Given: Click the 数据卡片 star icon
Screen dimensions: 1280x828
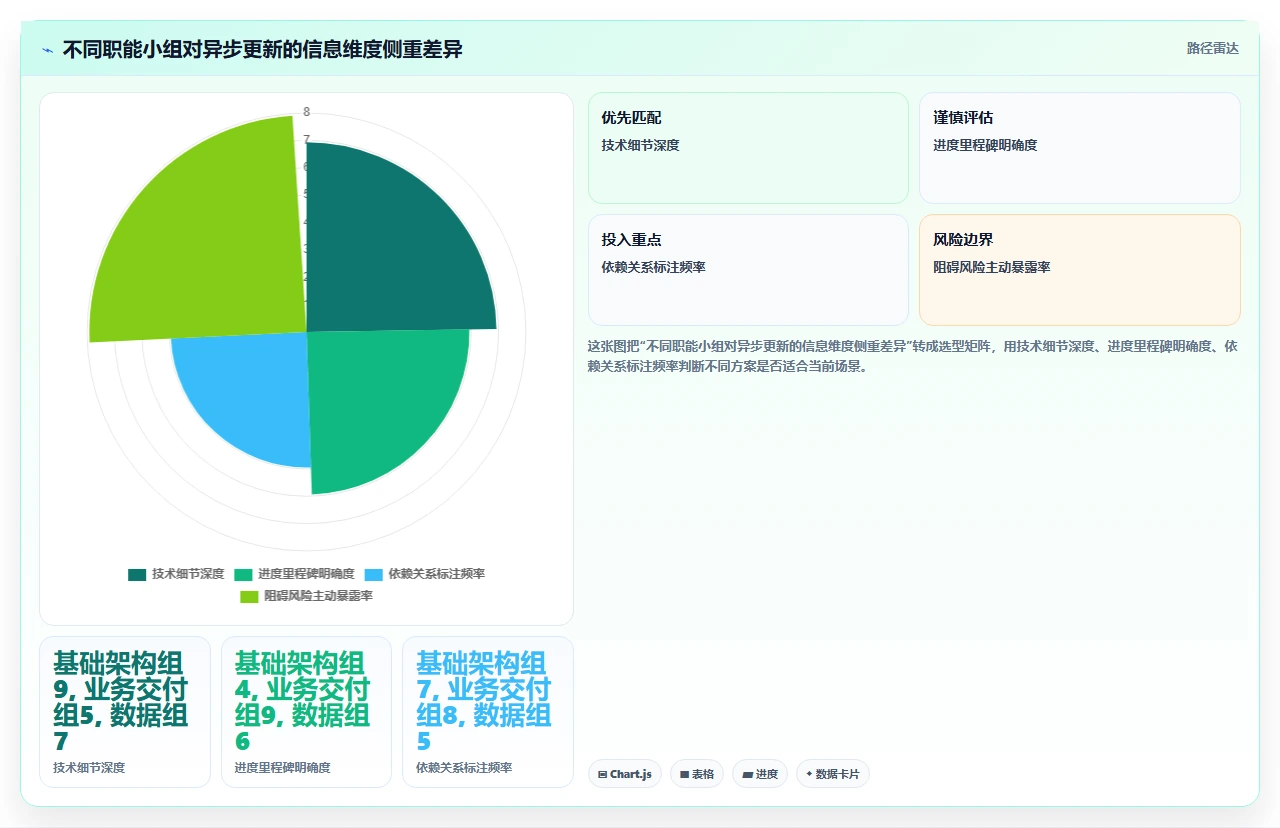Looking at the screenshot, I should pyautogui.click(x=809, y=774).
